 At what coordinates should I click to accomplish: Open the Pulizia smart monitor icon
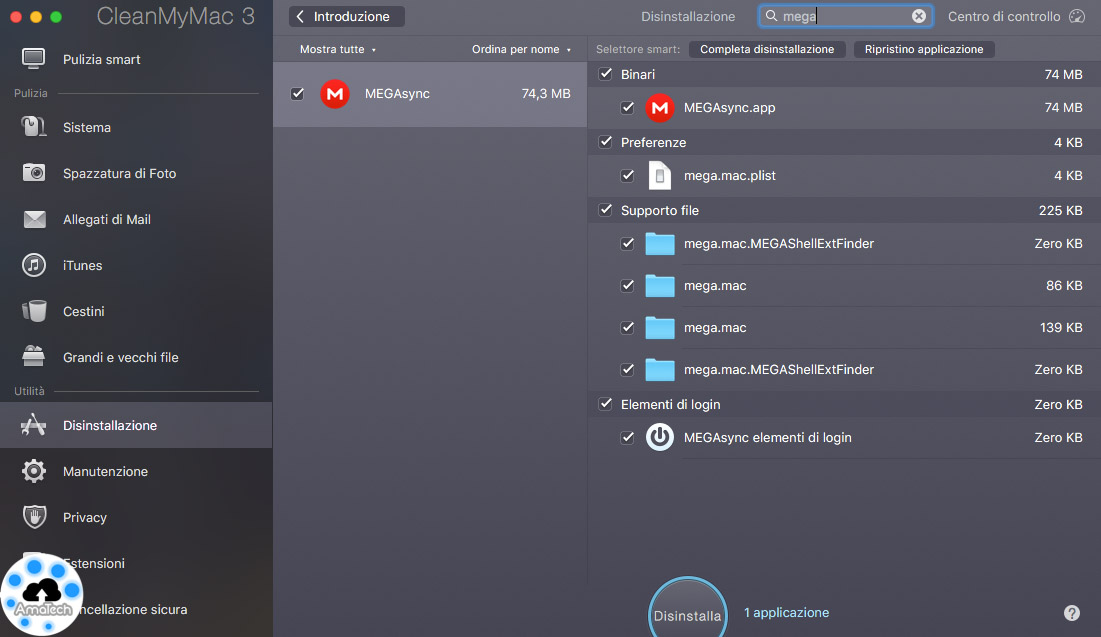(x=34, y=59)
